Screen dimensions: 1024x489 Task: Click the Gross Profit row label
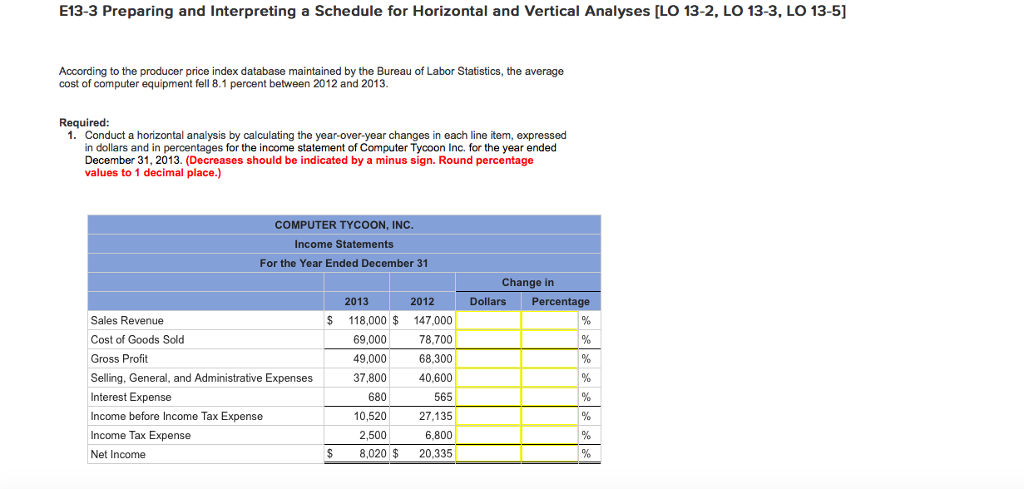120,358
